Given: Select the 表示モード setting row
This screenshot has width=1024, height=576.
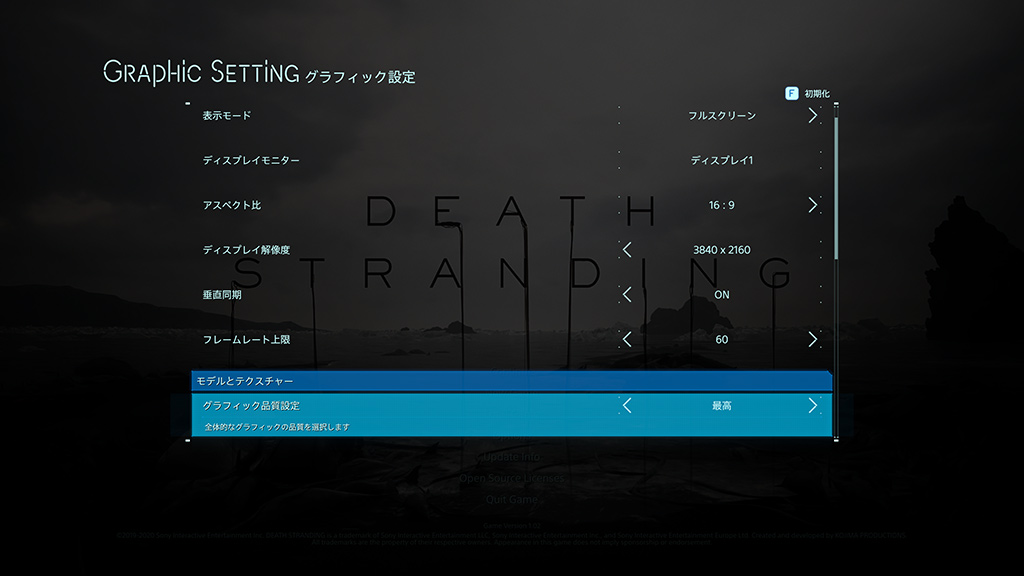Looking at the screenshot, I should (511, 116).
